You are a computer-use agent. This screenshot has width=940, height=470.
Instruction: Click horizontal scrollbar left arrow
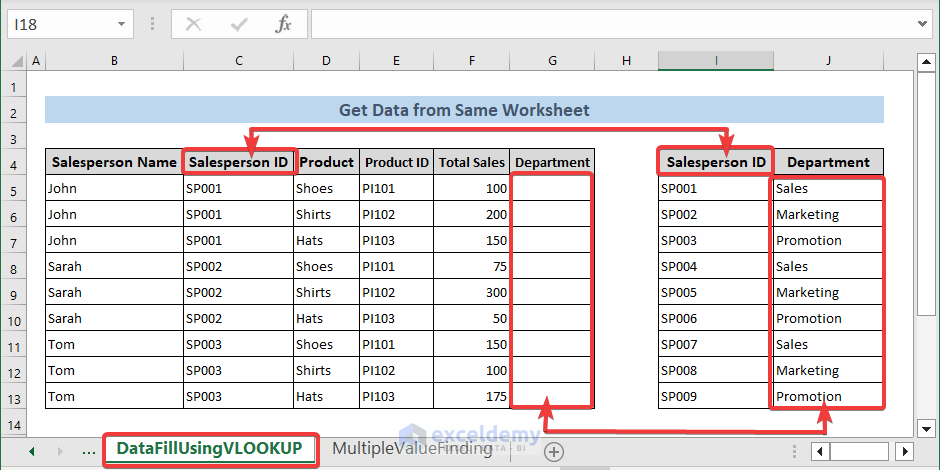tap(820, 451)
